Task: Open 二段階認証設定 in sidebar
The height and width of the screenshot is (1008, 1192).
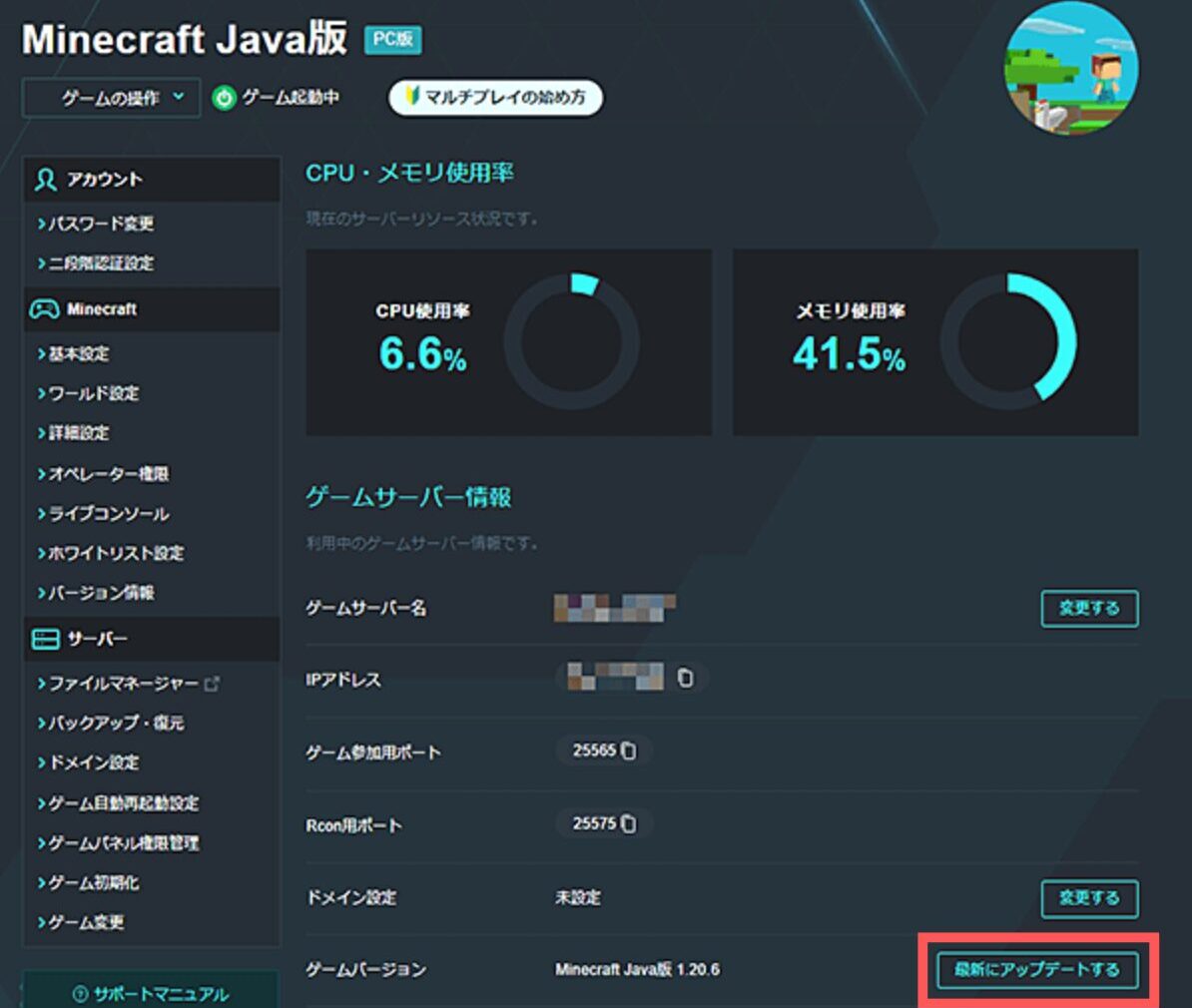Action: (101, 263)
